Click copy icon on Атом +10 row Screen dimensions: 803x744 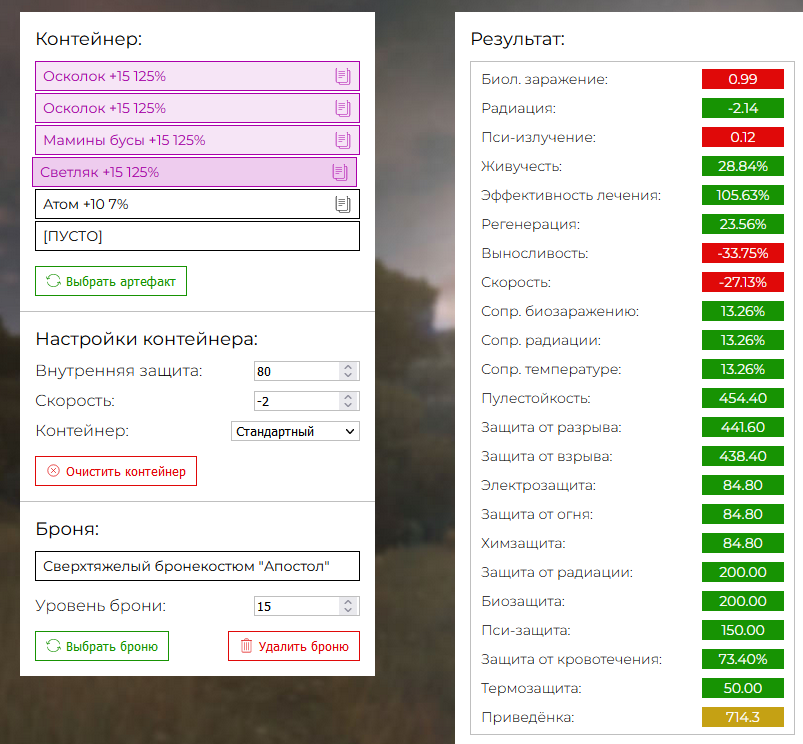[343, 204]
